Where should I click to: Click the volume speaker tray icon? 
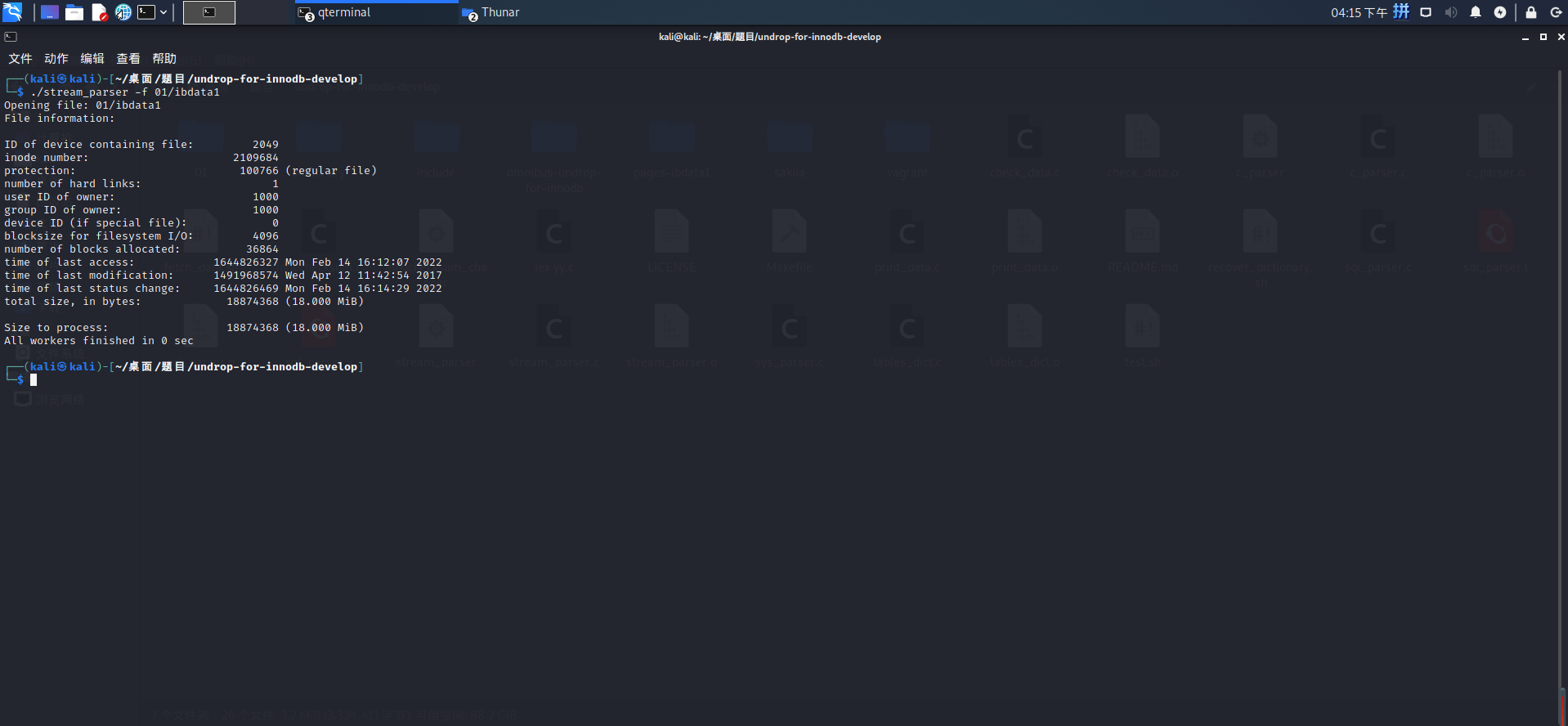1451,12
